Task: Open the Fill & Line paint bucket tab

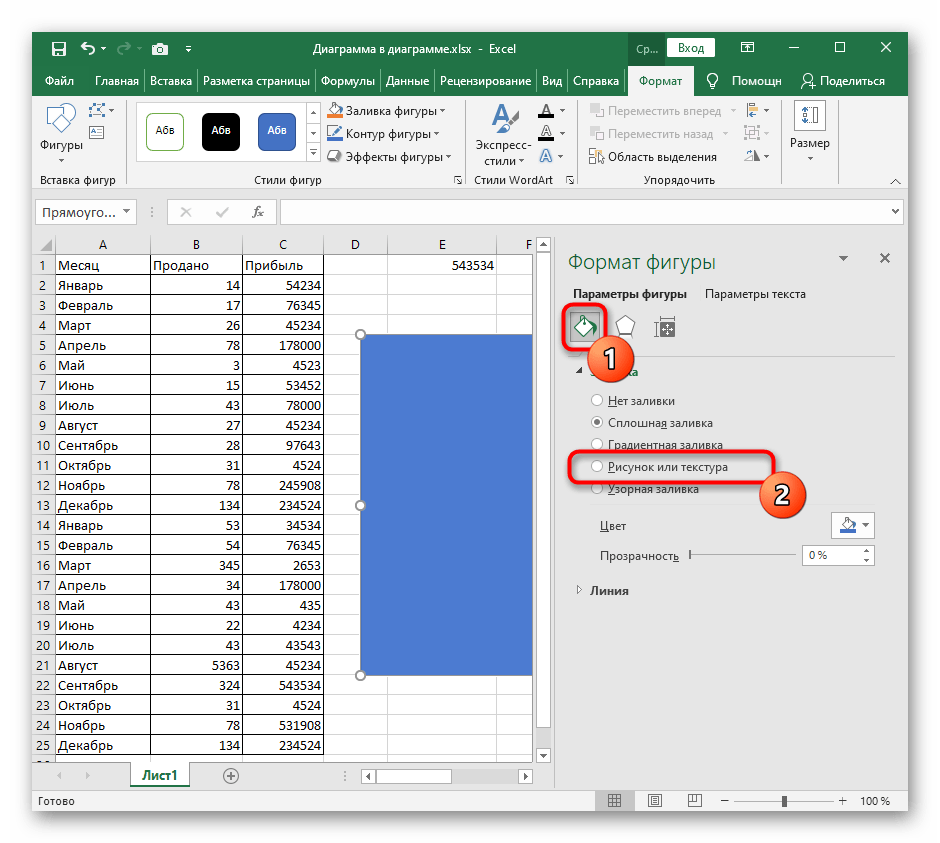Action: click(585, 327)
